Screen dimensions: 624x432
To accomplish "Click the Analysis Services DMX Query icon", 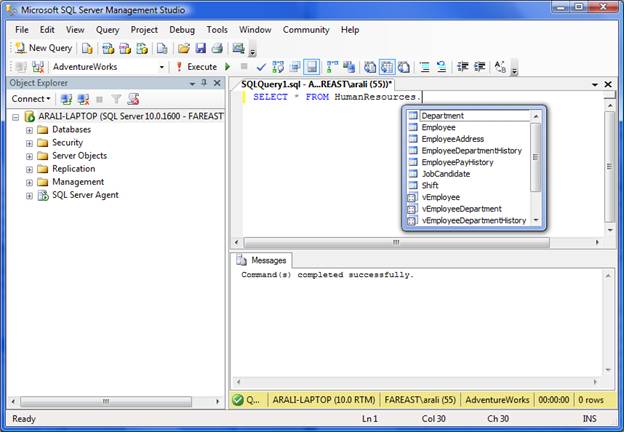I will [x=125, y=49].
